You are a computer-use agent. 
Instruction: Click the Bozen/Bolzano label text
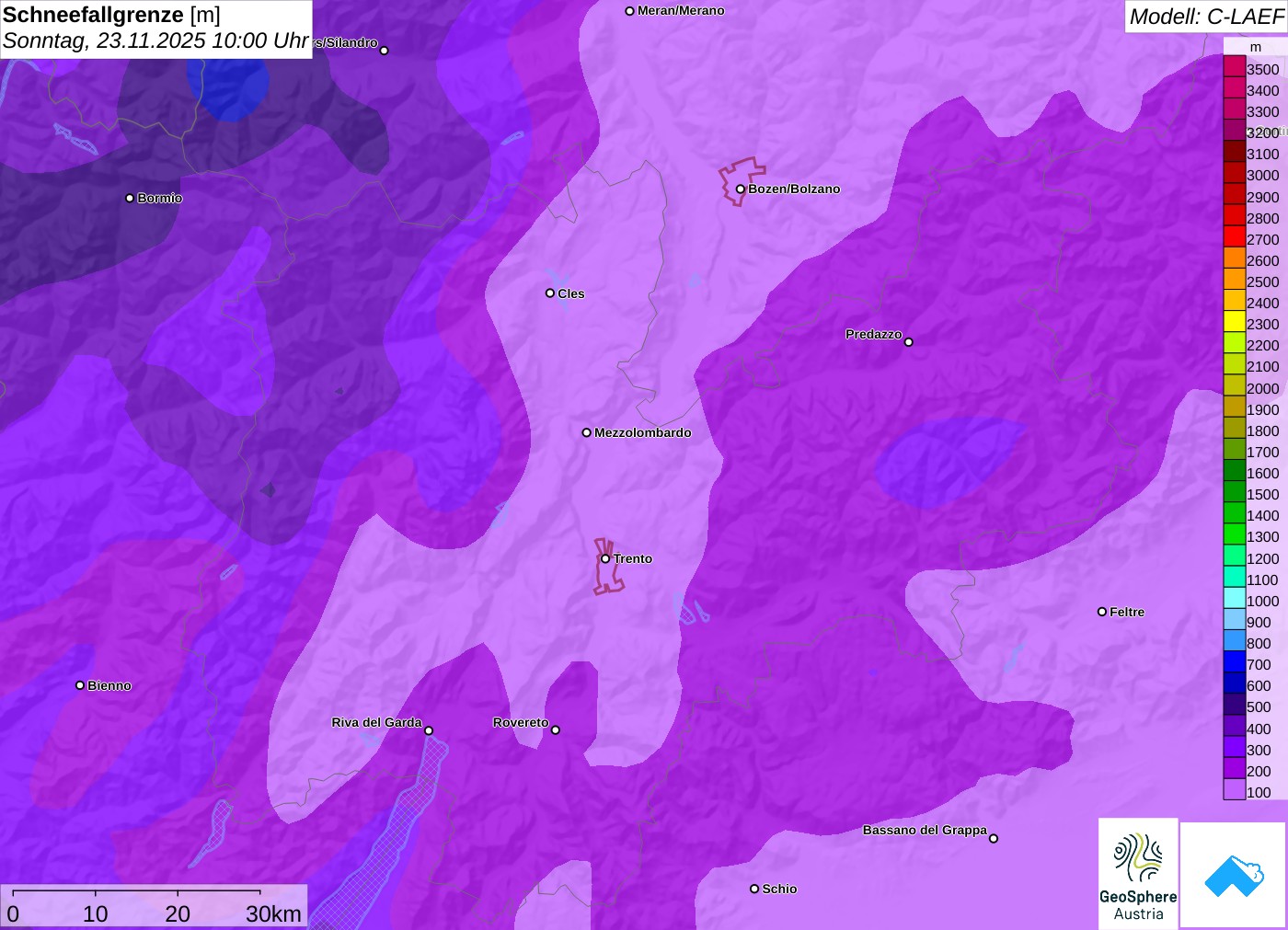click(x=794, y=189)
